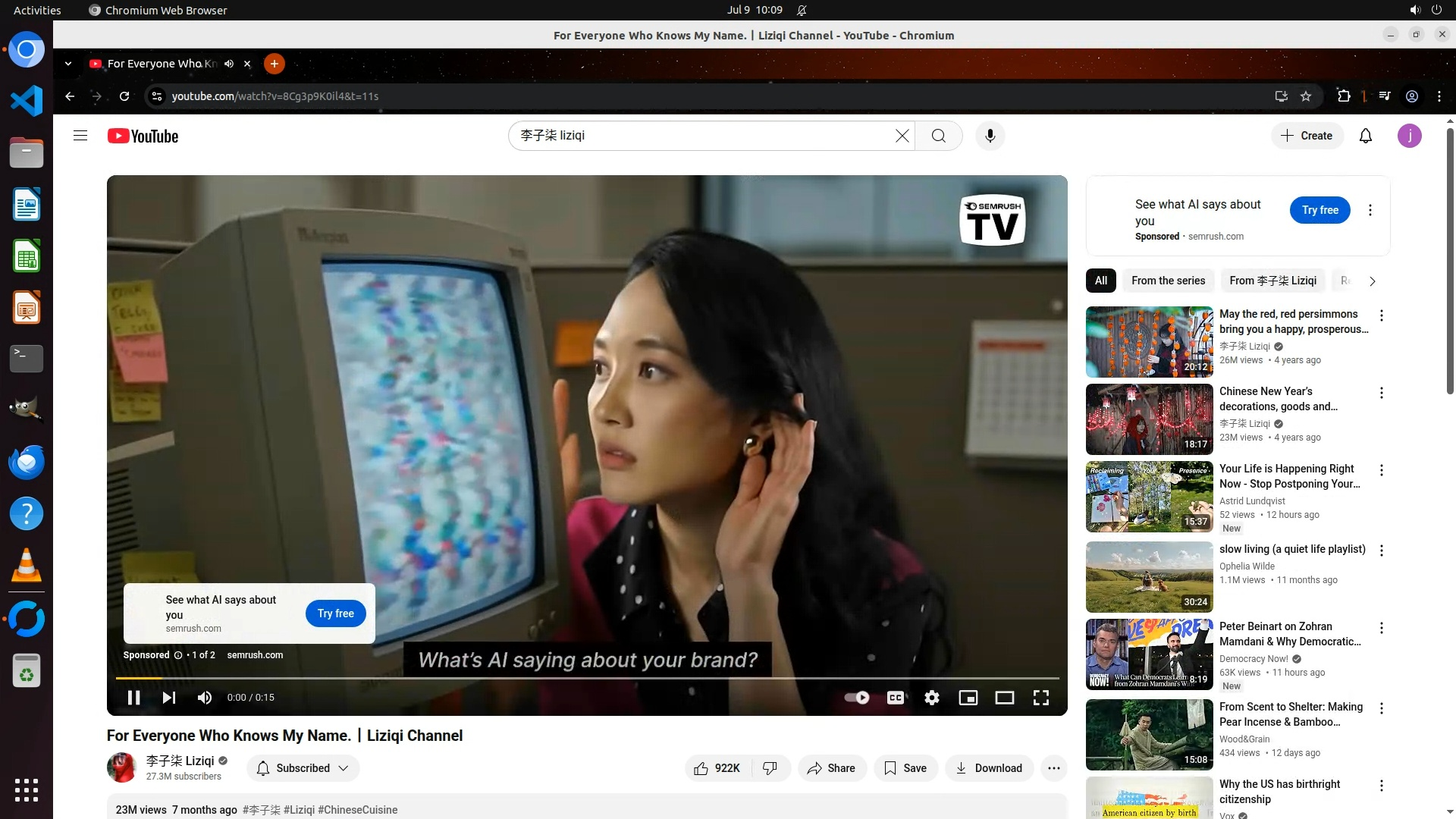Mute the video player volume
The image size is (1456, 819).
[205, 698]
